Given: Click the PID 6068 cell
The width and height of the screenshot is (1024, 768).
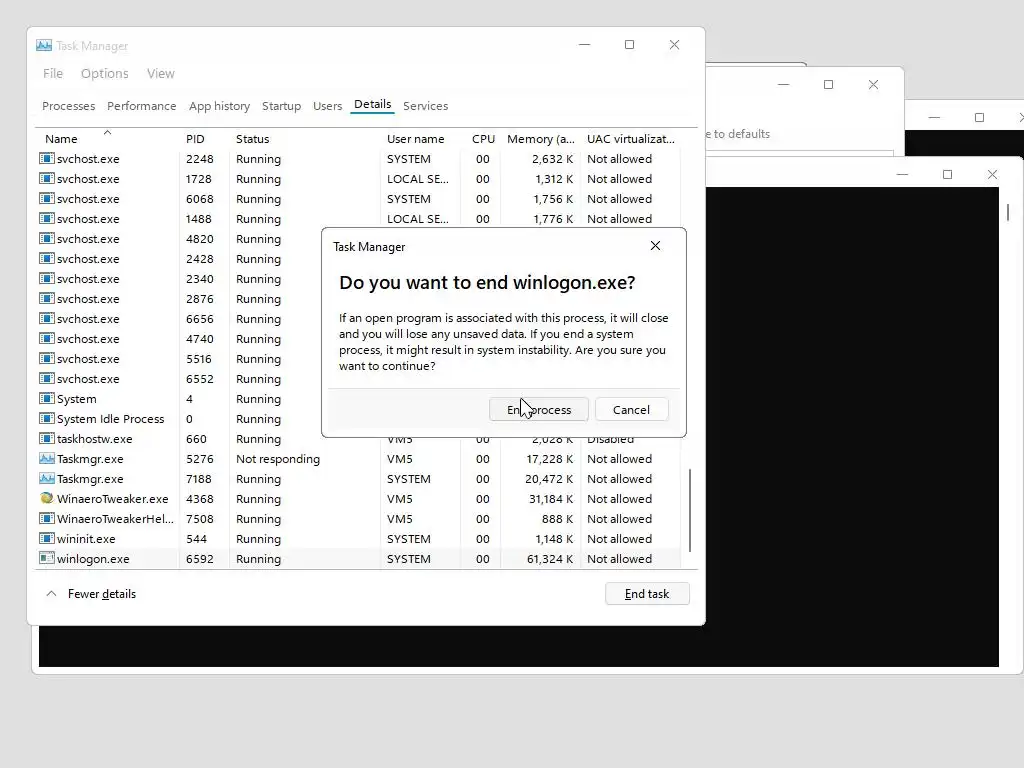Looking at the screenshot, I should pos(200,199).
